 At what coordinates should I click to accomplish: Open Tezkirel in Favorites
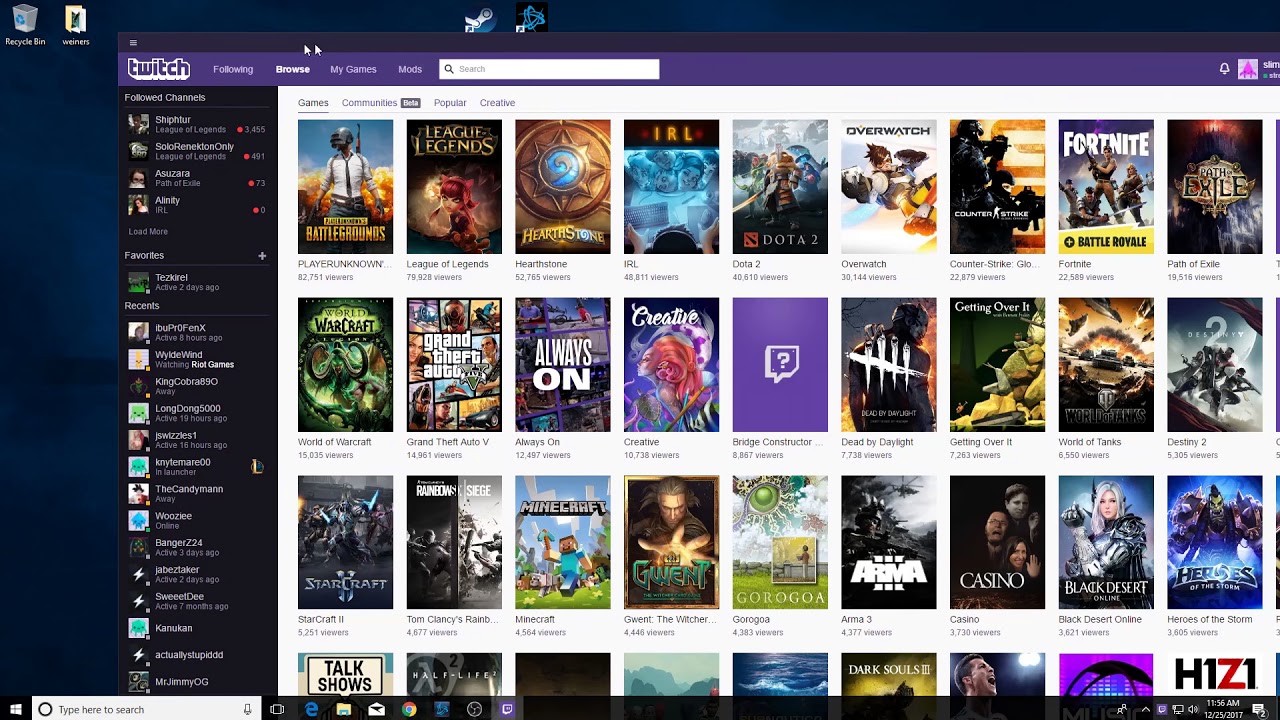pyautogui.click(x=197, y=282)
